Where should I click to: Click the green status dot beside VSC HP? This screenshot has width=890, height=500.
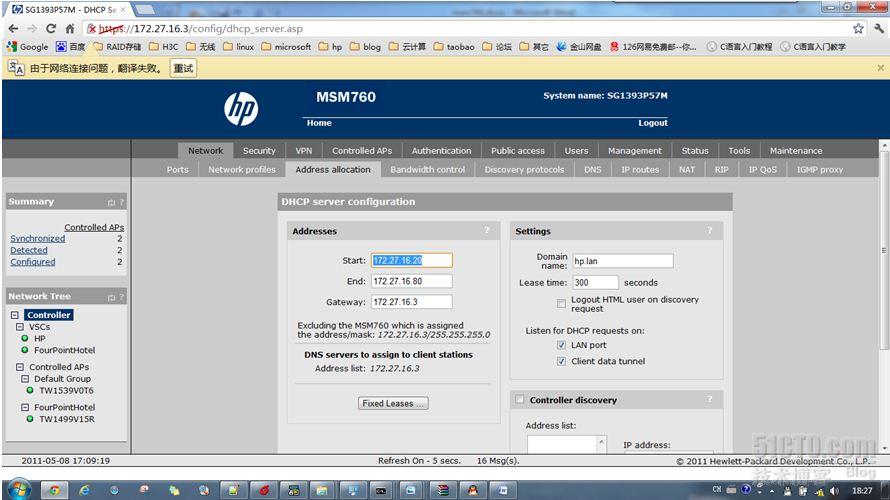[24, 338]
